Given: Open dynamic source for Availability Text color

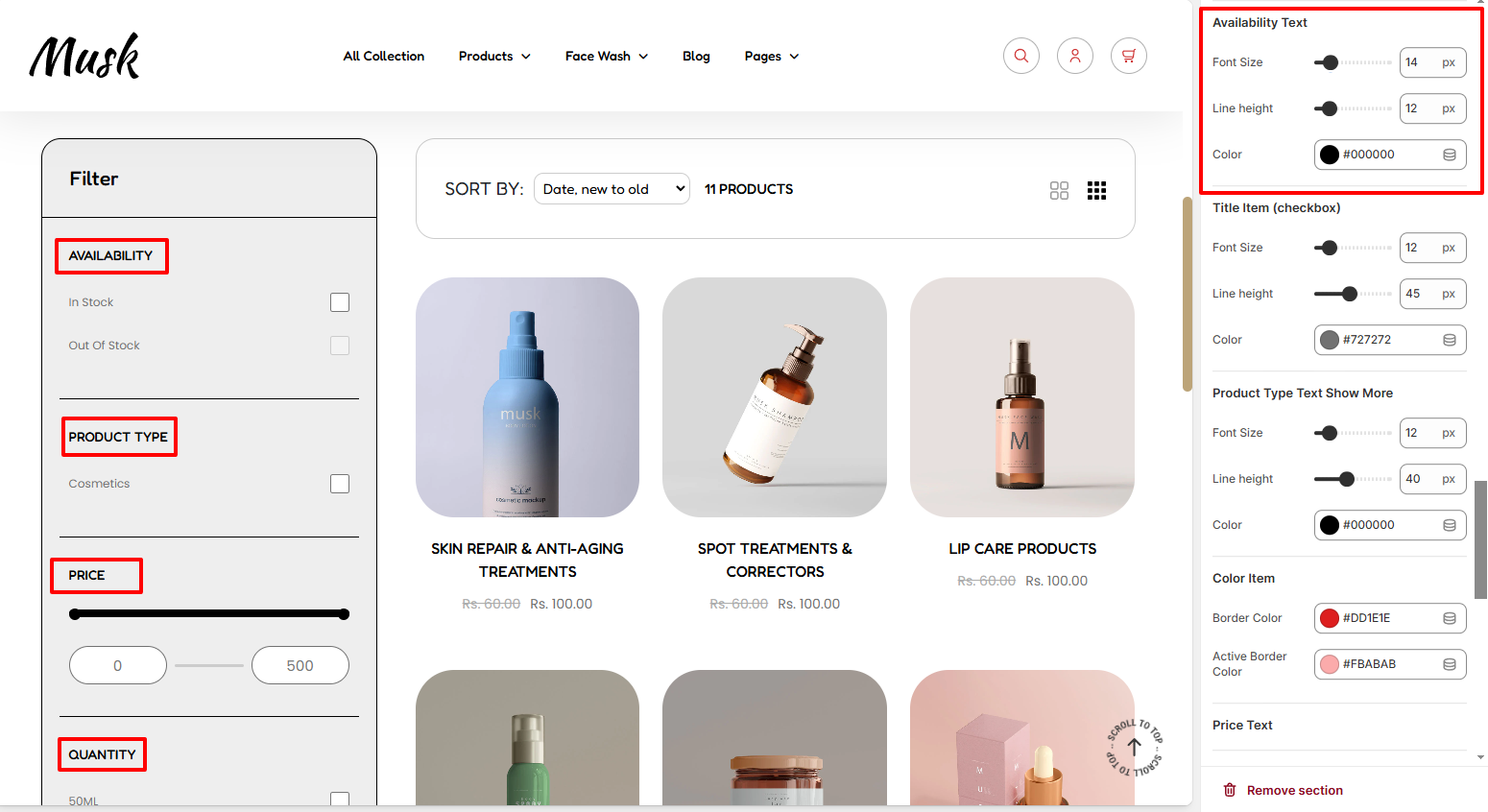Looking at the screenshot, I should (x=1450, y=155).
